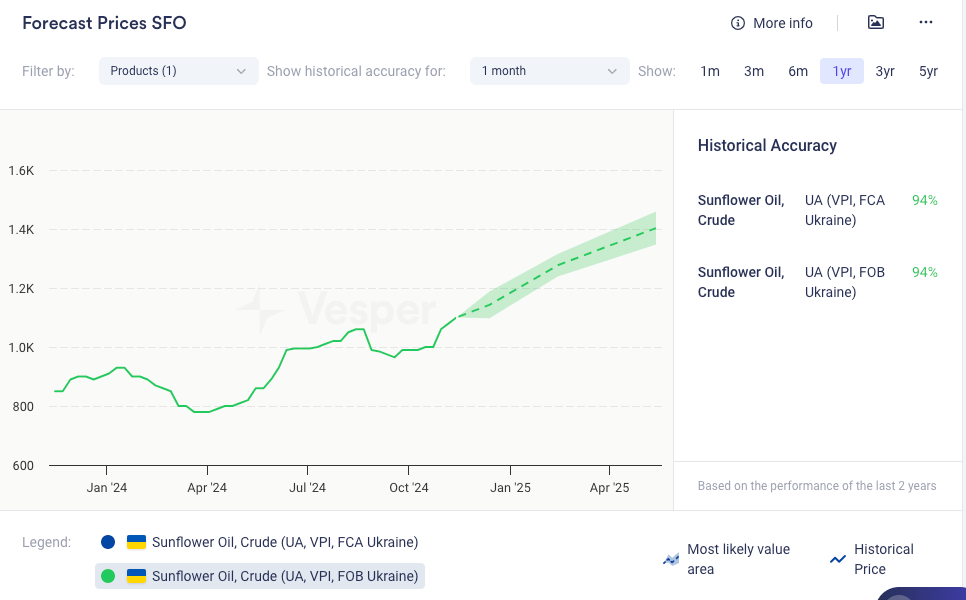
Task: Click the Historical Price line icon
Action: pyautogui.click(x=838, y=559)
